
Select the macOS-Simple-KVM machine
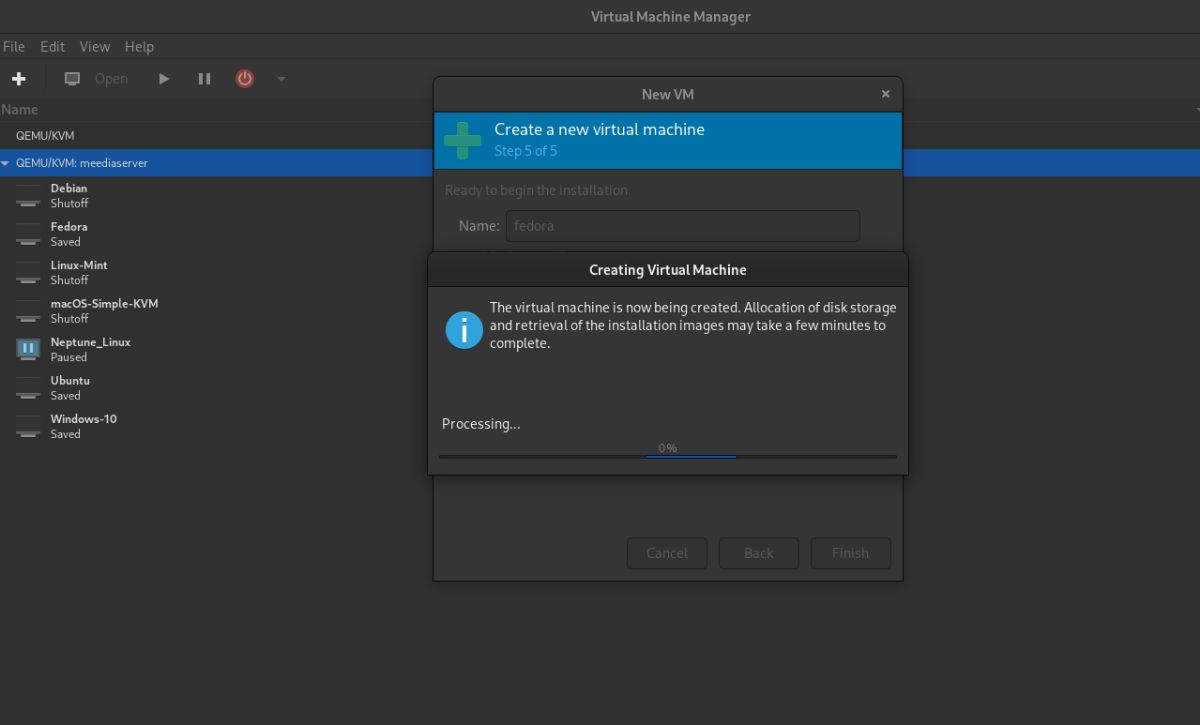(x=105, y=310)
